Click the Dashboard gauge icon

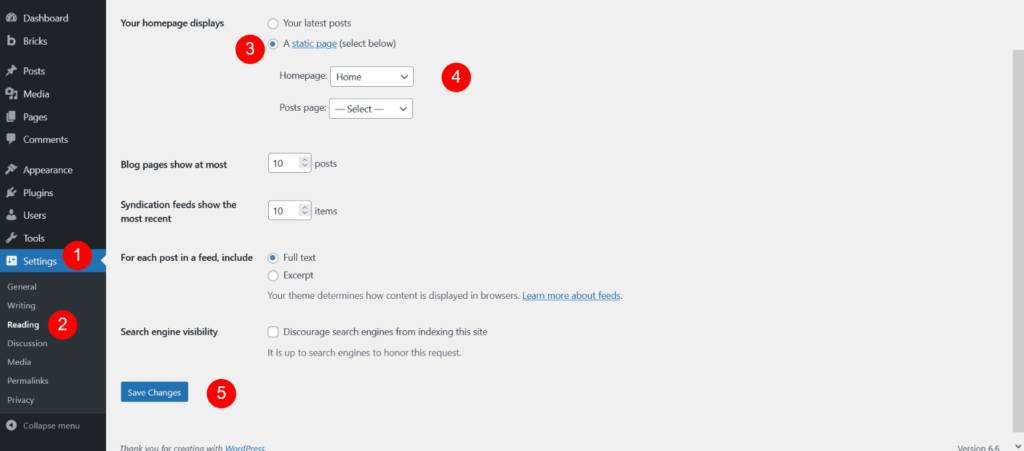[x=11, y=18]
